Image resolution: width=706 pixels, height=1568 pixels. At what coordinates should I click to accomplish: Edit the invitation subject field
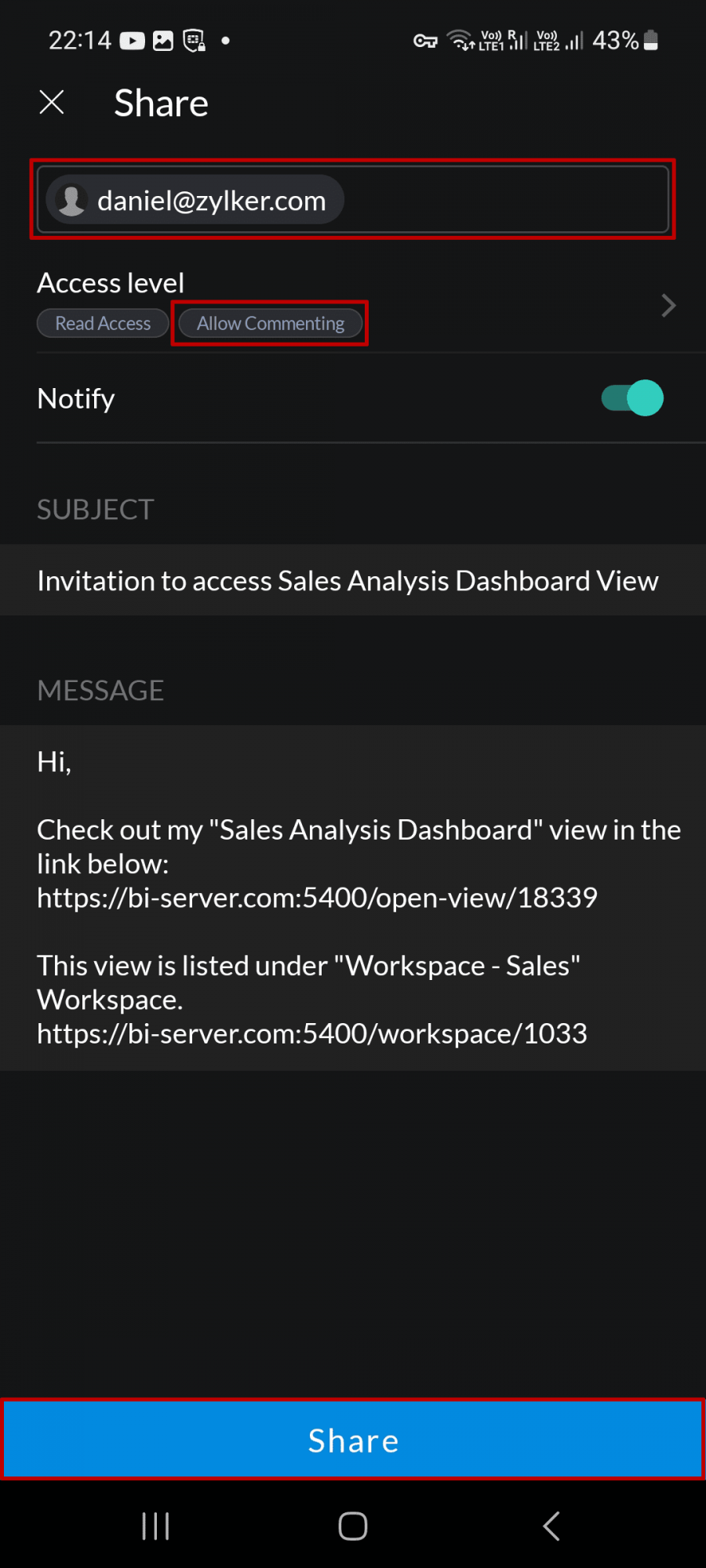click(348, 581)
